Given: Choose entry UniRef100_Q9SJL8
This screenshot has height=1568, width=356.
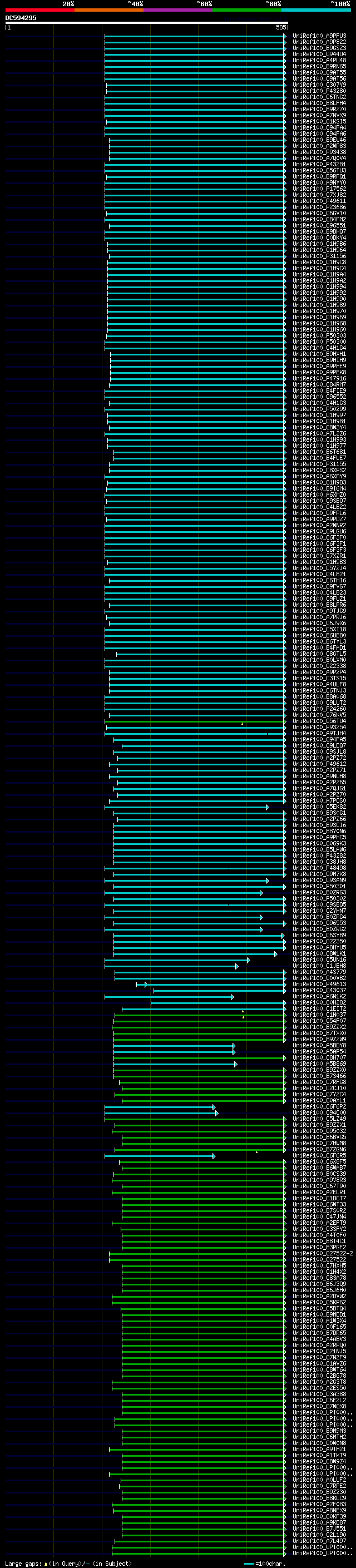Looking at the screenshot, I should (319, 752).
